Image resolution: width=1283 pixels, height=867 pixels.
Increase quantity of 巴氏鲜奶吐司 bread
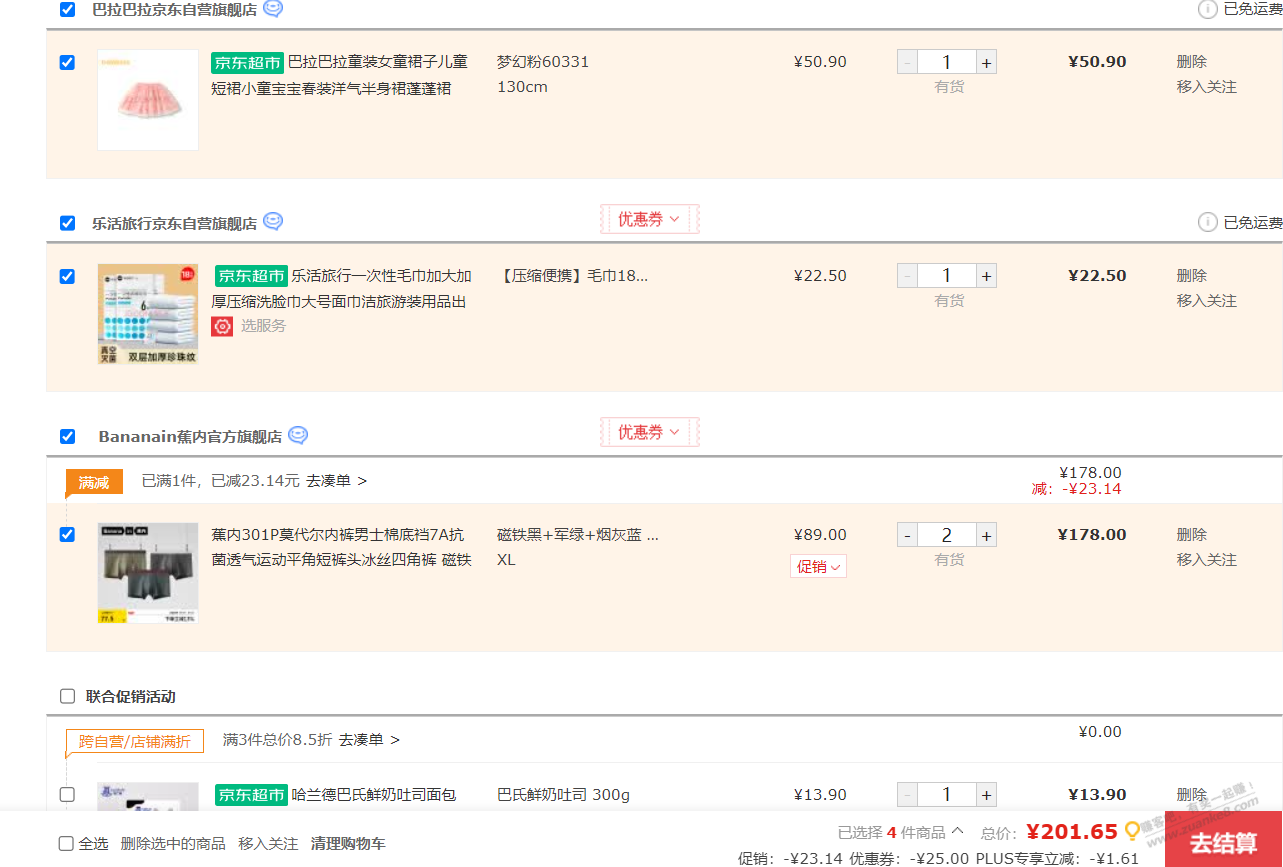click(x=987, y=795)
